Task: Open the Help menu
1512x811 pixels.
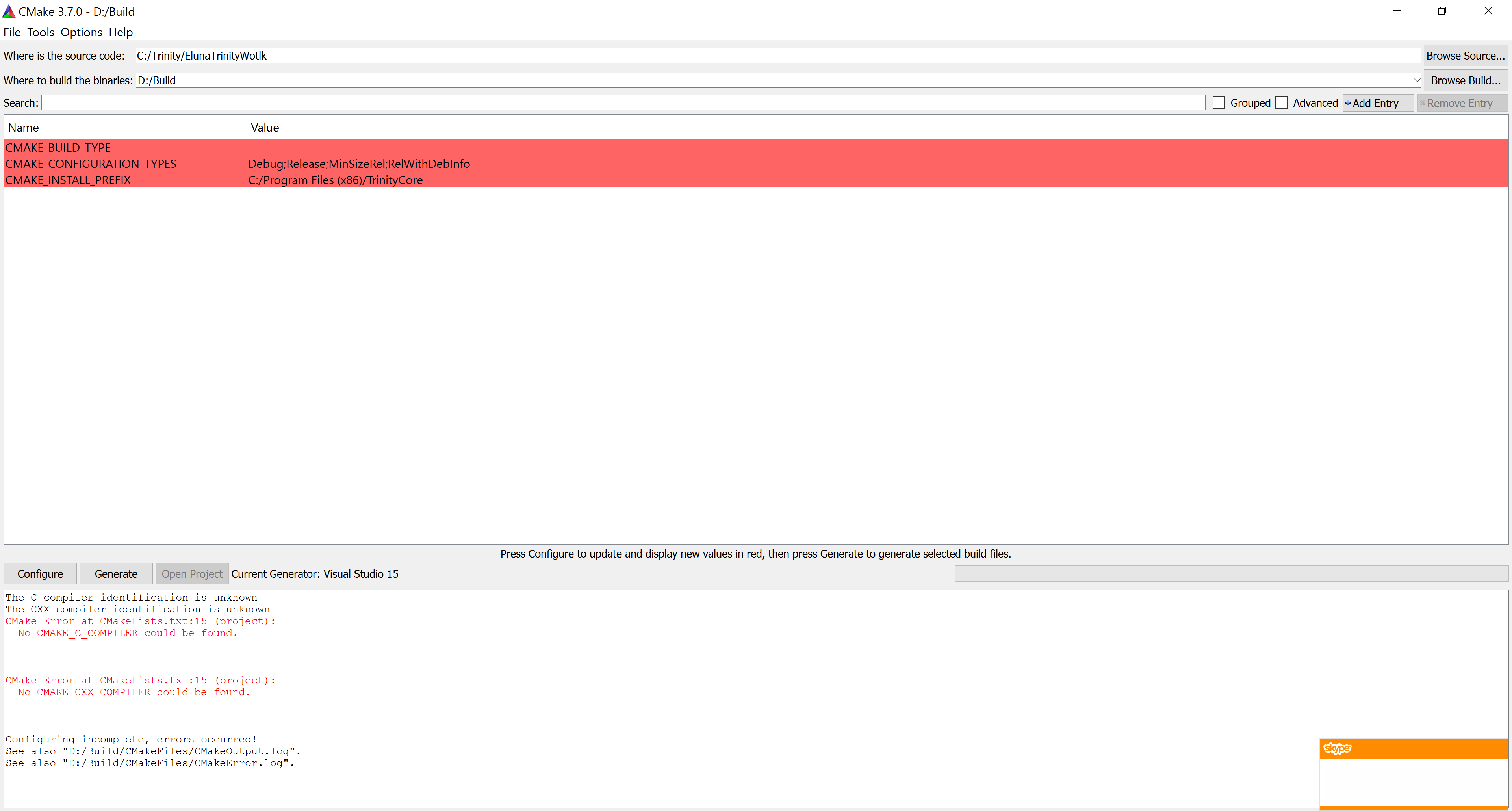Action: click(x=121, y=32)
